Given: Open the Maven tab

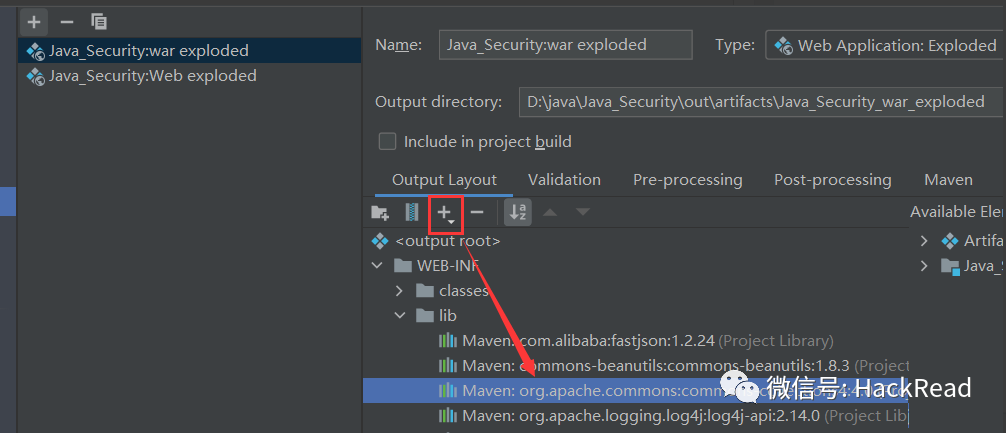Looking at the screenshot, I should click(948, 180).
